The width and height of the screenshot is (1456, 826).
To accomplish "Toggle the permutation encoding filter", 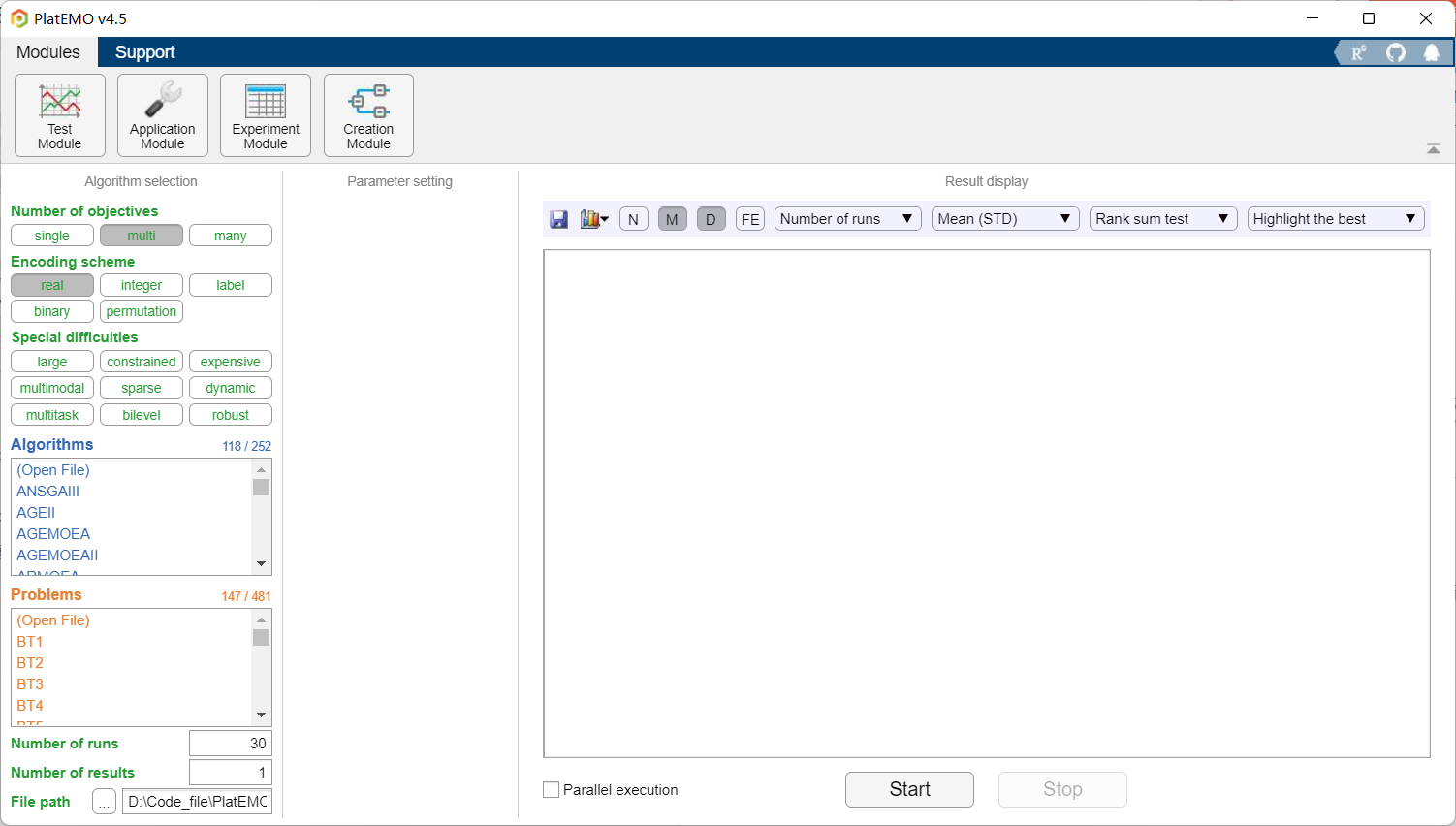I will (x=142, y=311).
